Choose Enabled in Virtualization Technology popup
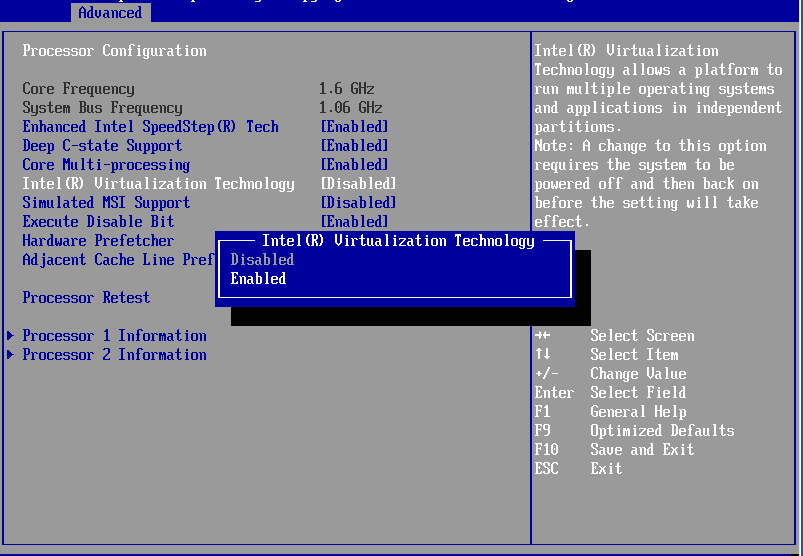 pos(258,279)
